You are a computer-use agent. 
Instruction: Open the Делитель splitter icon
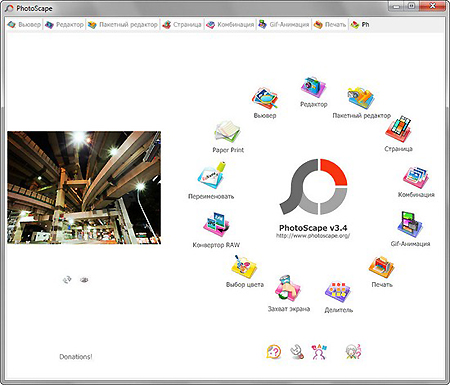tap(338, 292)
